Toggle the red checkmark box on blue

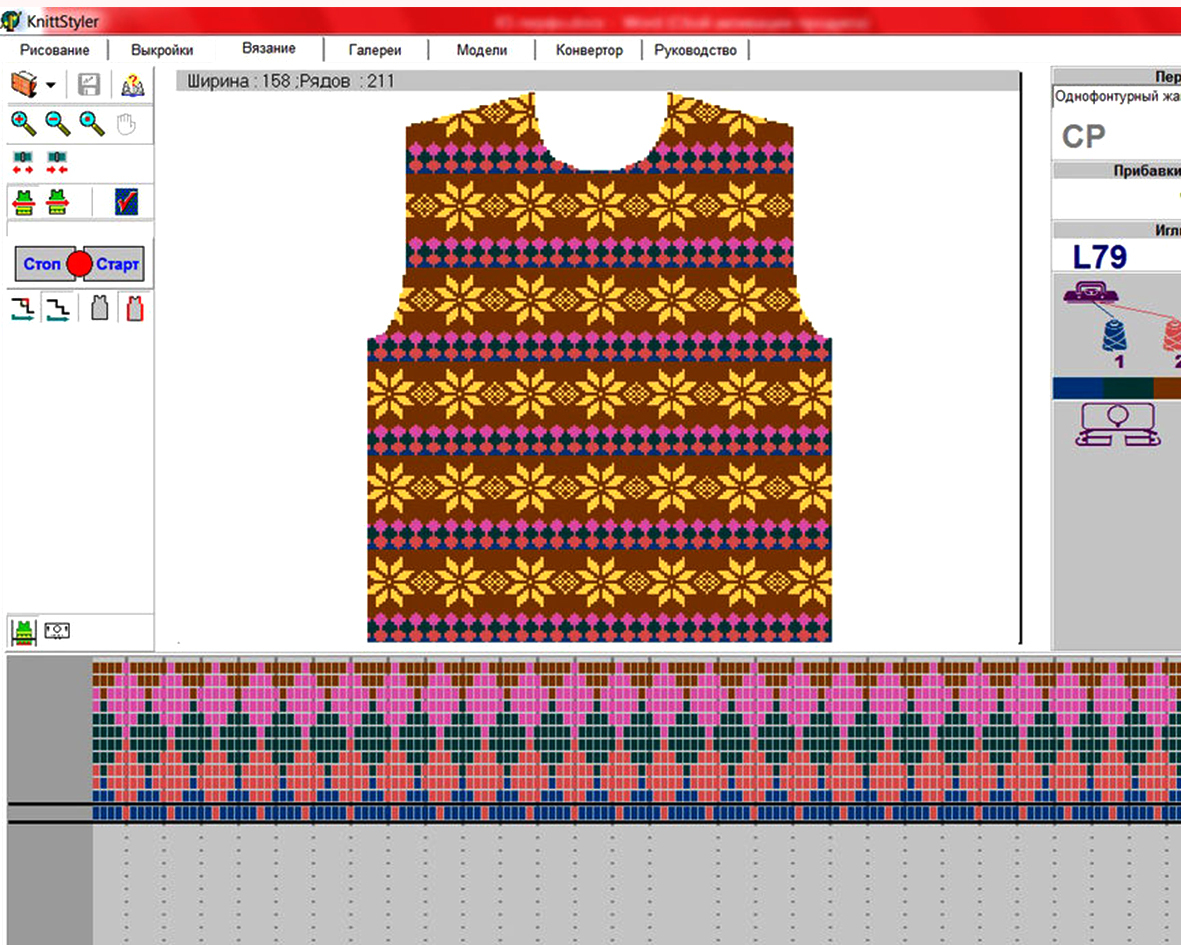(x=126, y=202)
